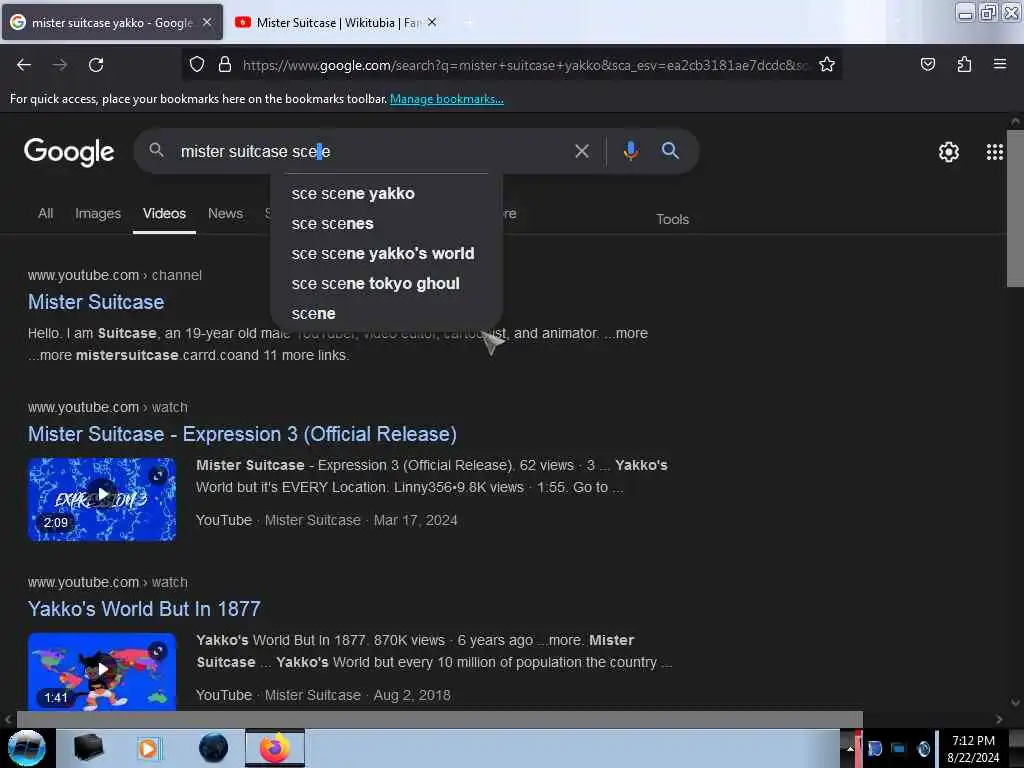The width and height of the screenshot is (1024, 768).
Task: Open Firefox from the taskbar
Action: click(x=275, y=748)
